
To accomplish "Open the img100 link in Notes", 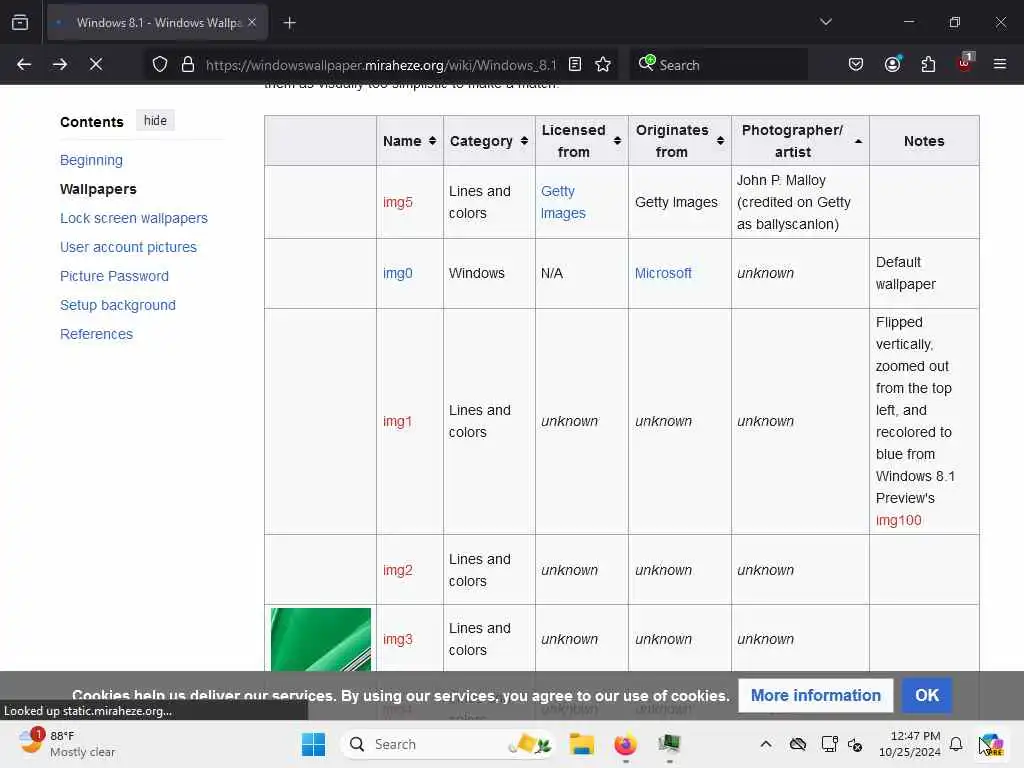I will click(899, 520).
